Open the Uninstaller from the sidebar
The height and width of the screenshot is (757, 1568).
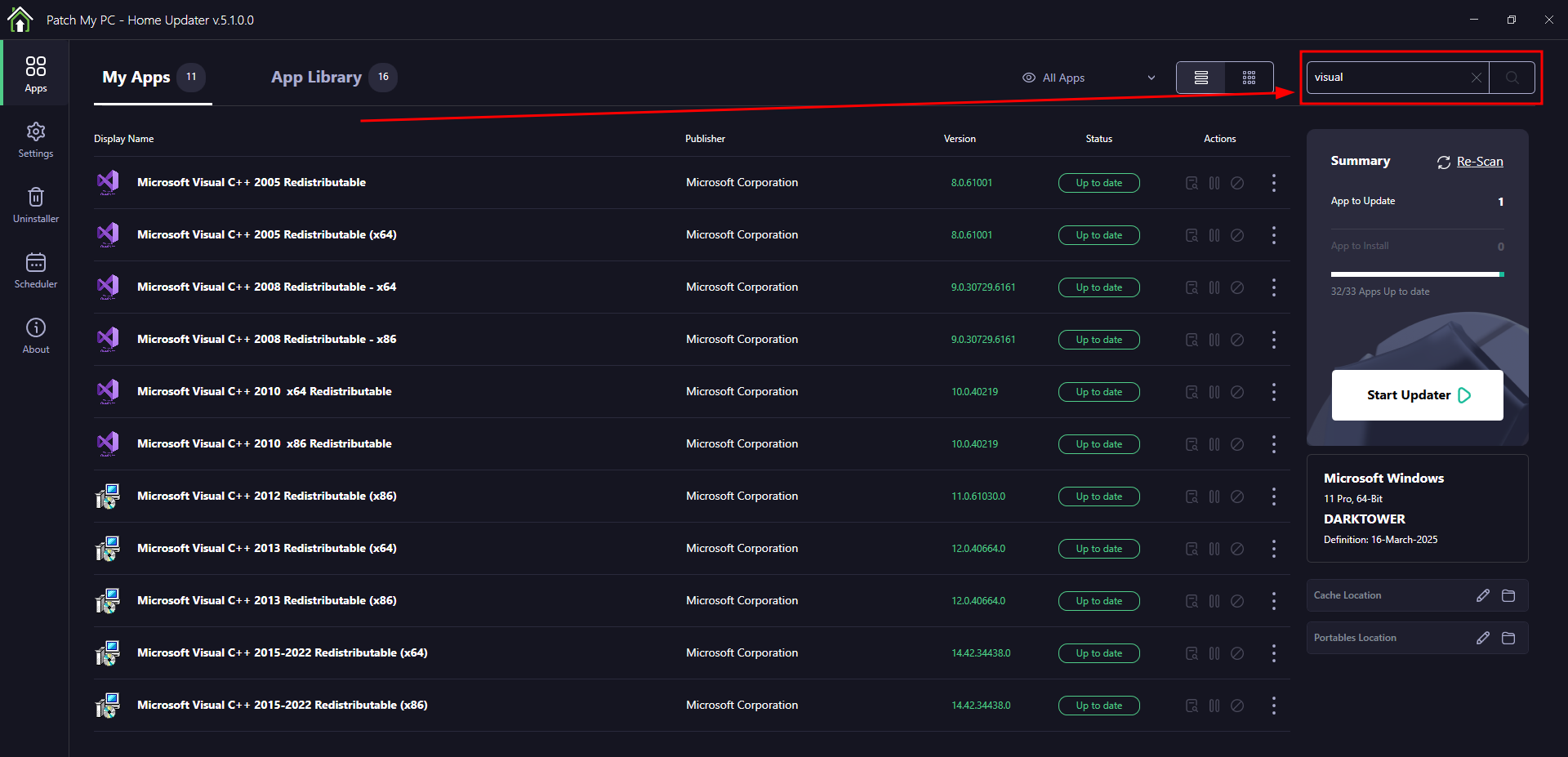pyautogui.click(x=35, y=205)
